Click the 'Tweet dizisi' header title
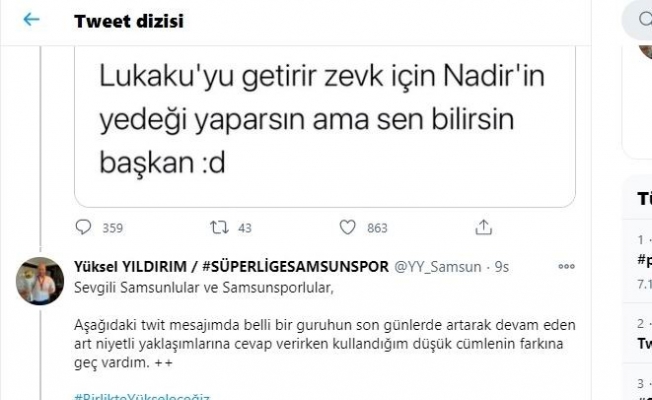The image size is (652, 400). [129, 20]
